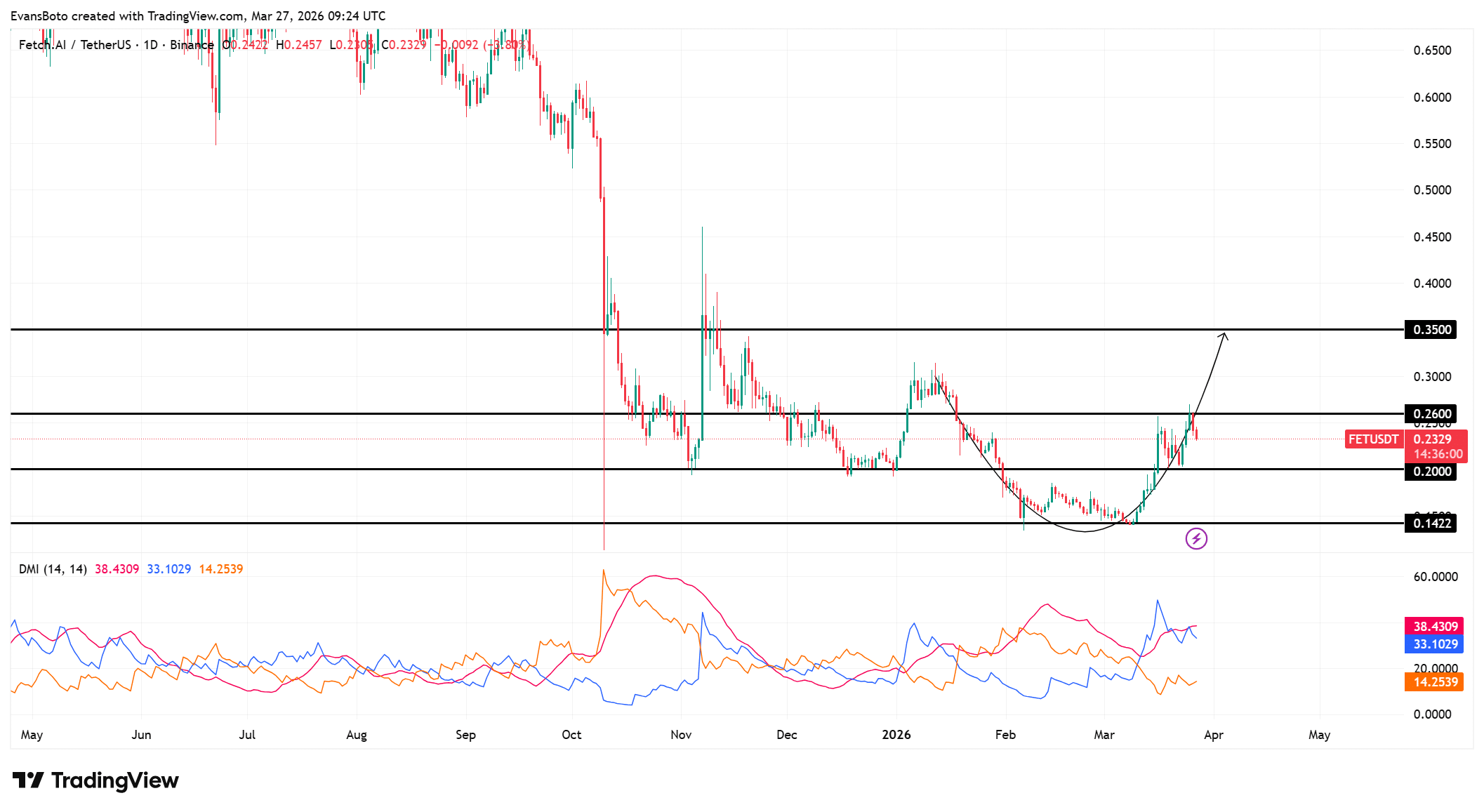
Task: Select the 0.1422 support line label
Action: click(1431, 524)
